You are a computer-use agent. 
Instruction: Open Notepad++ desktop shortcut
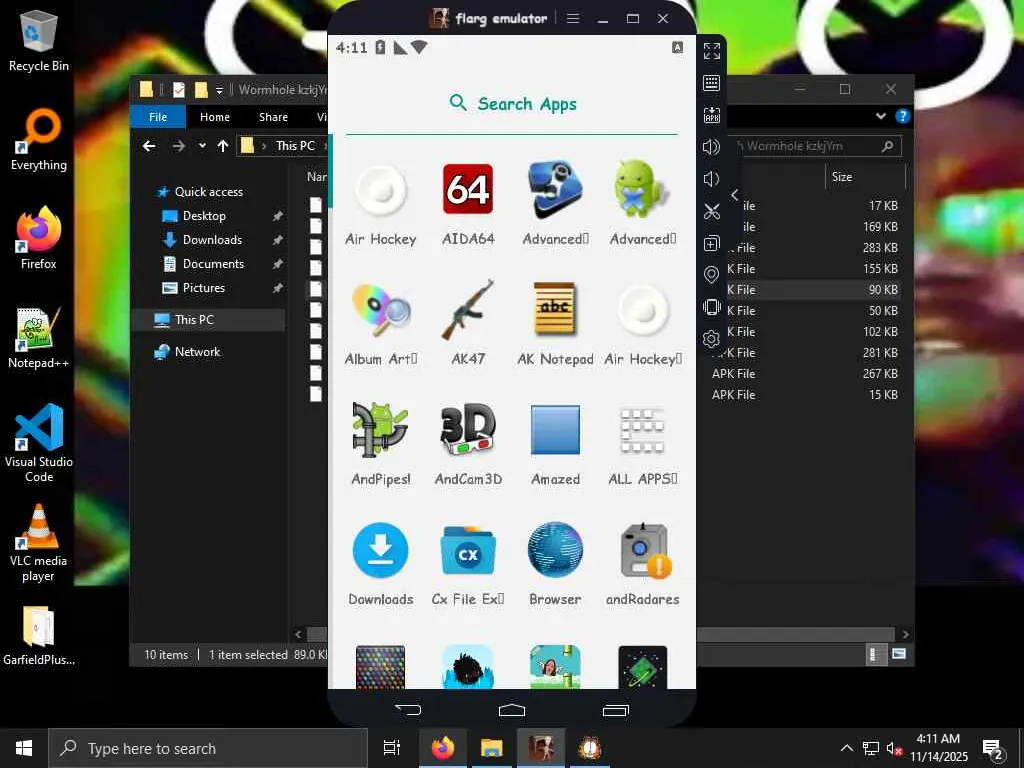pos(39,338)
